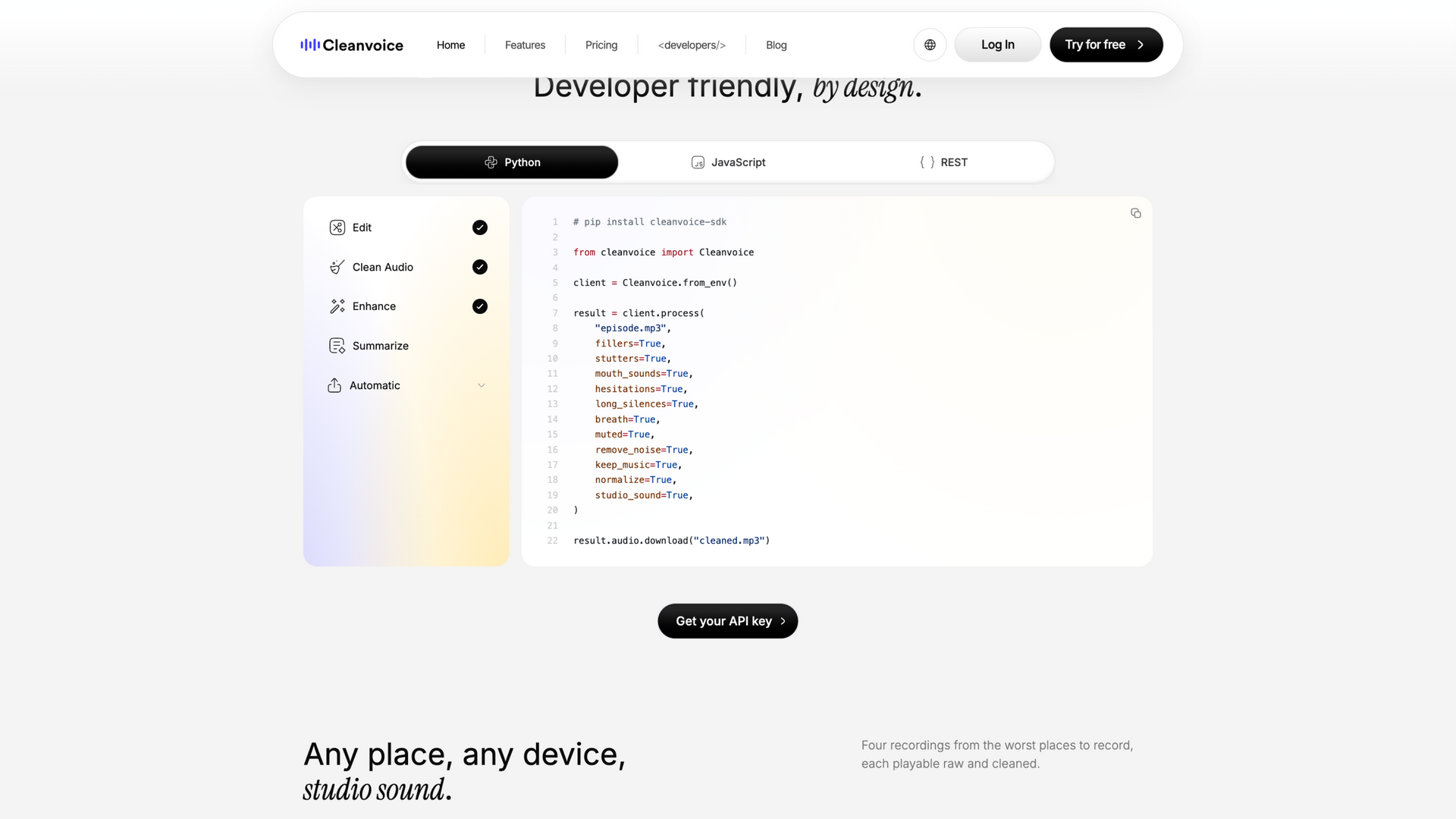The image size is (1456, 819).
Task: Open the <developers/> nav item
Action: pos(692,45)
